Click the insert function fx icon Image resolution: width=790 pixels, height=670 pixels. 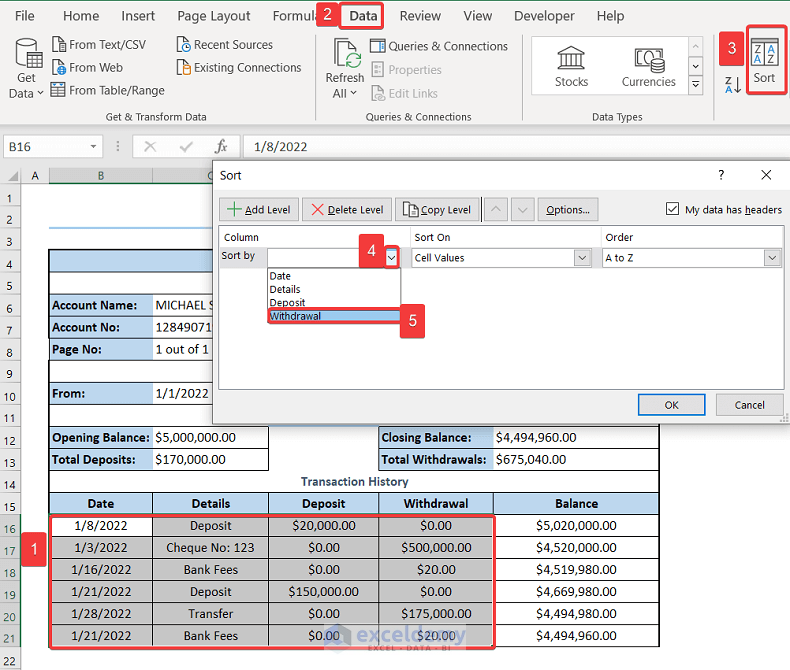coord(221,146)
